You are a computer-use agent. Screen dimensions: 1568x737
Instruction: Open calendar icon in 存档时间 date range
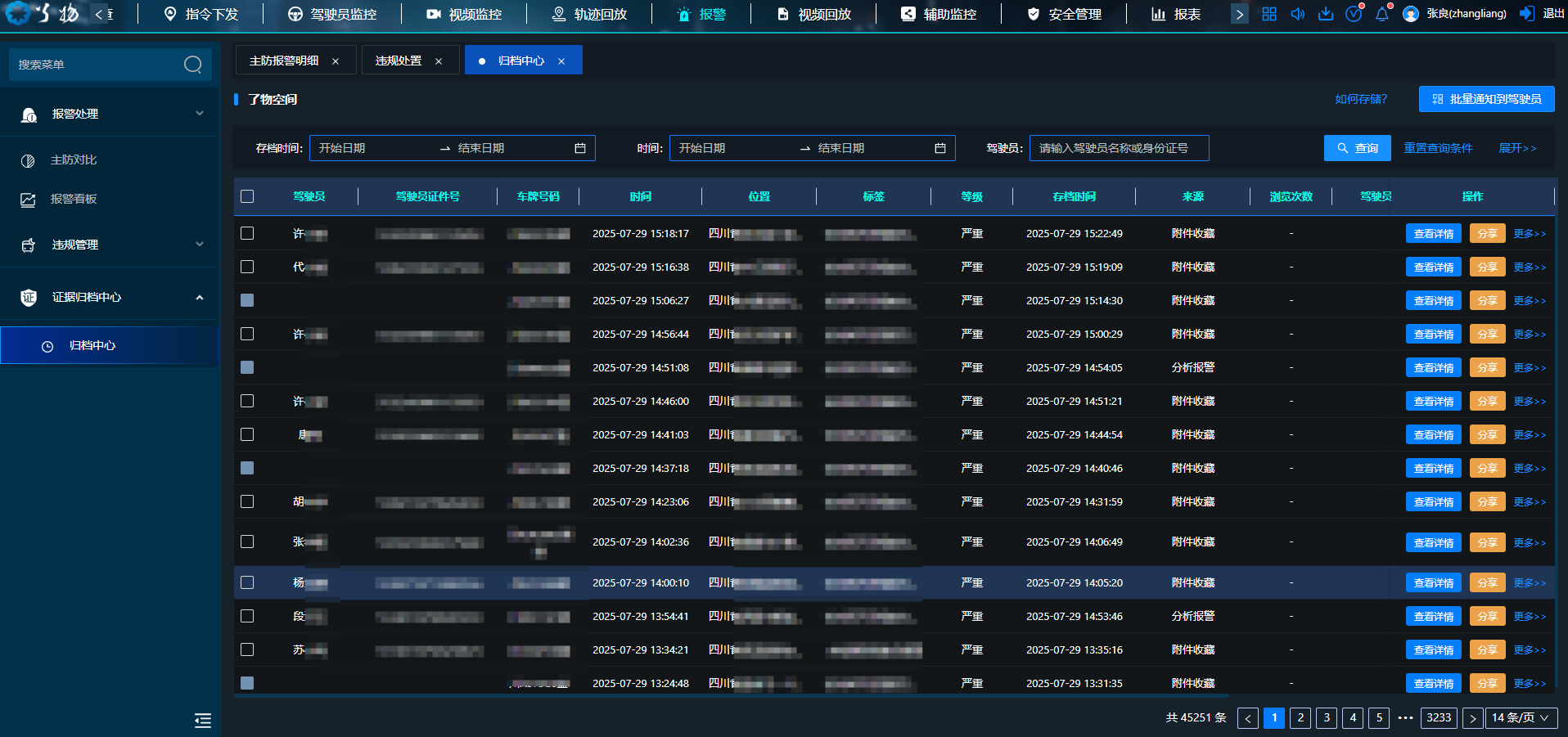pyautogui.click(x=580, y=148)
